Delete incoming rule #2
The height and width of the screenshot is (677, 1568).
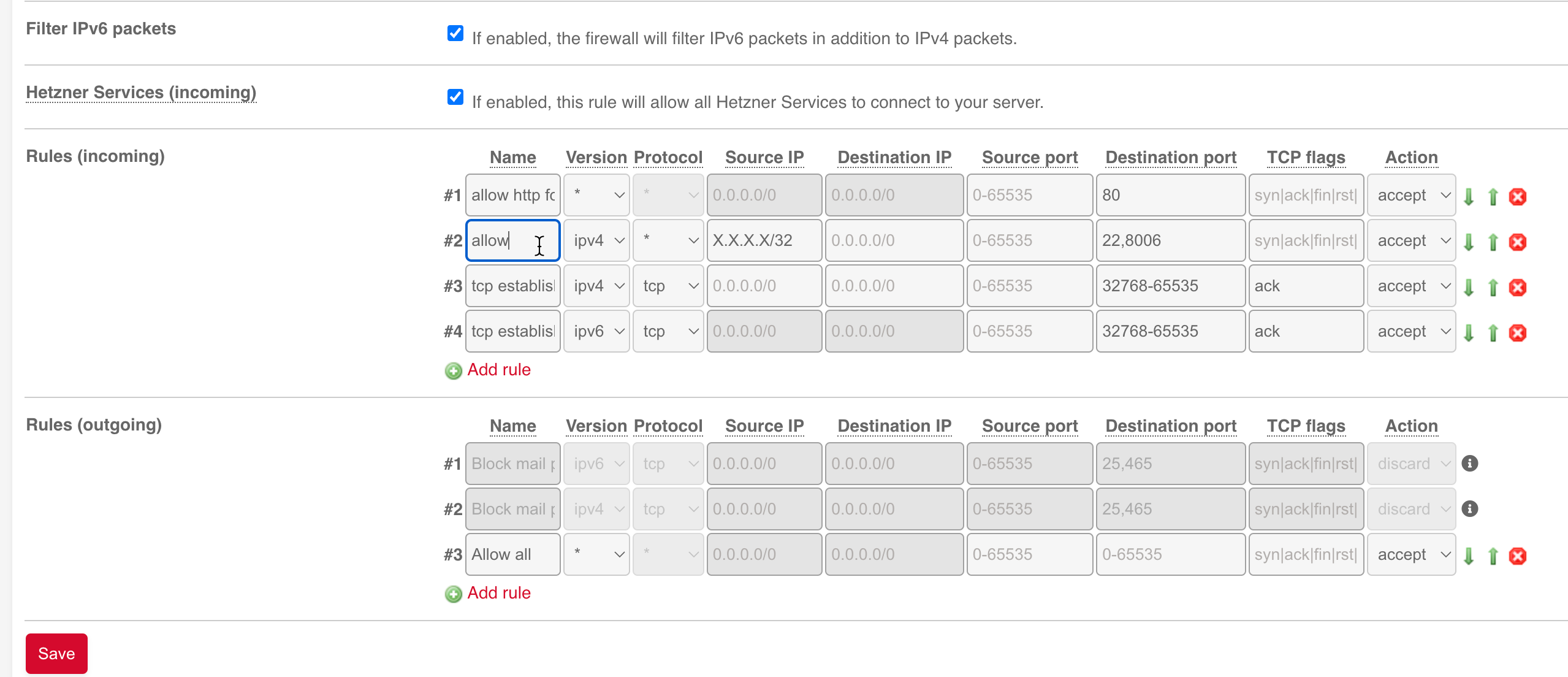point(1518,242)
